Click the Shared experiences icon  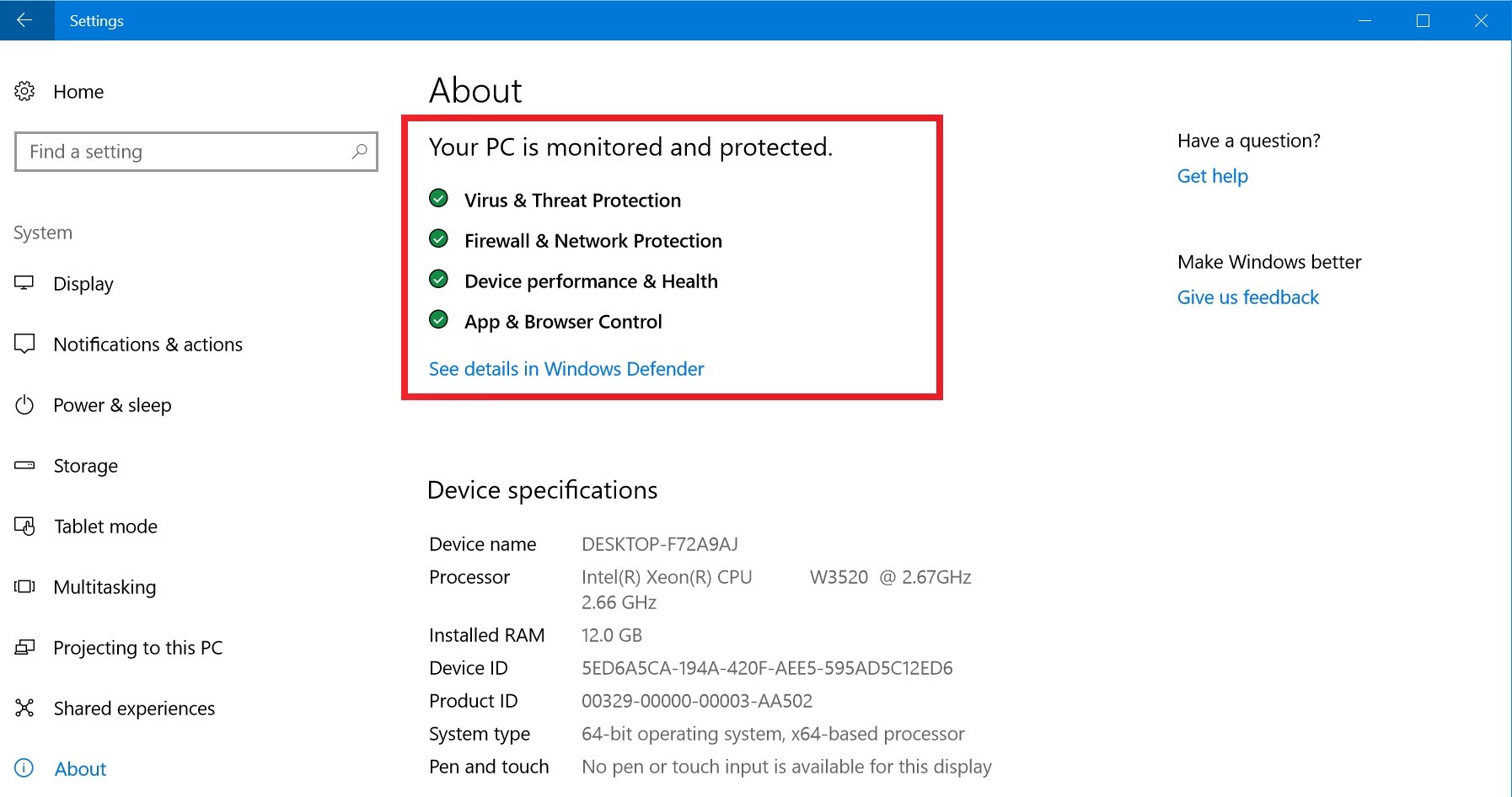tap(24, 708)
